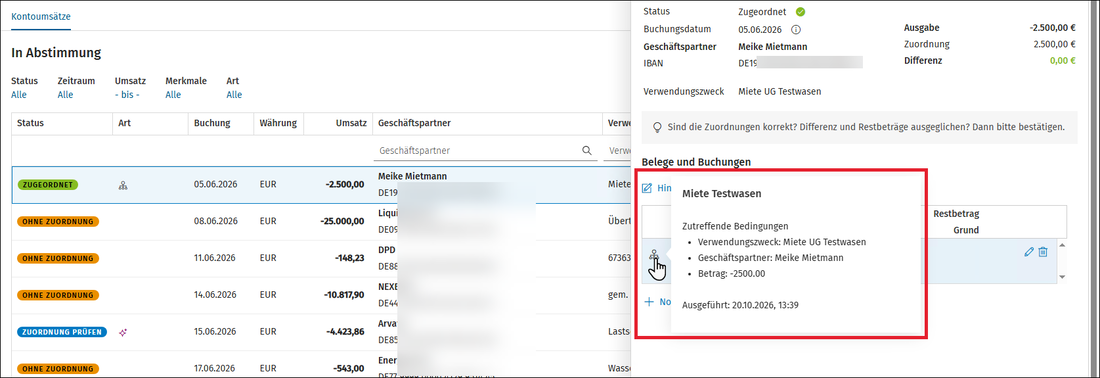Screen dimensions: 1100x378
Task: Select the Ausgeführt 20.10.2026 timestamp
Action: click(741, 305)
